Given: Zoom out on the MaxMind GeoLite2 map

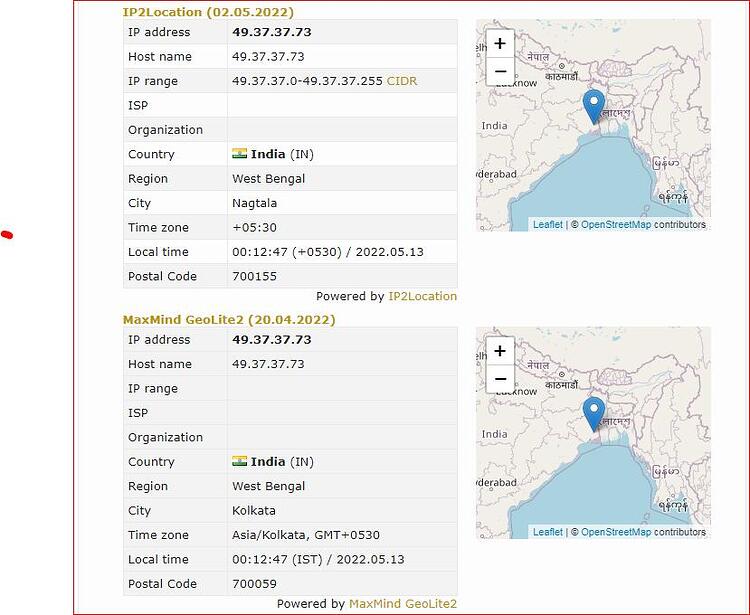Looking at the screenshot, I should point(500,379).
